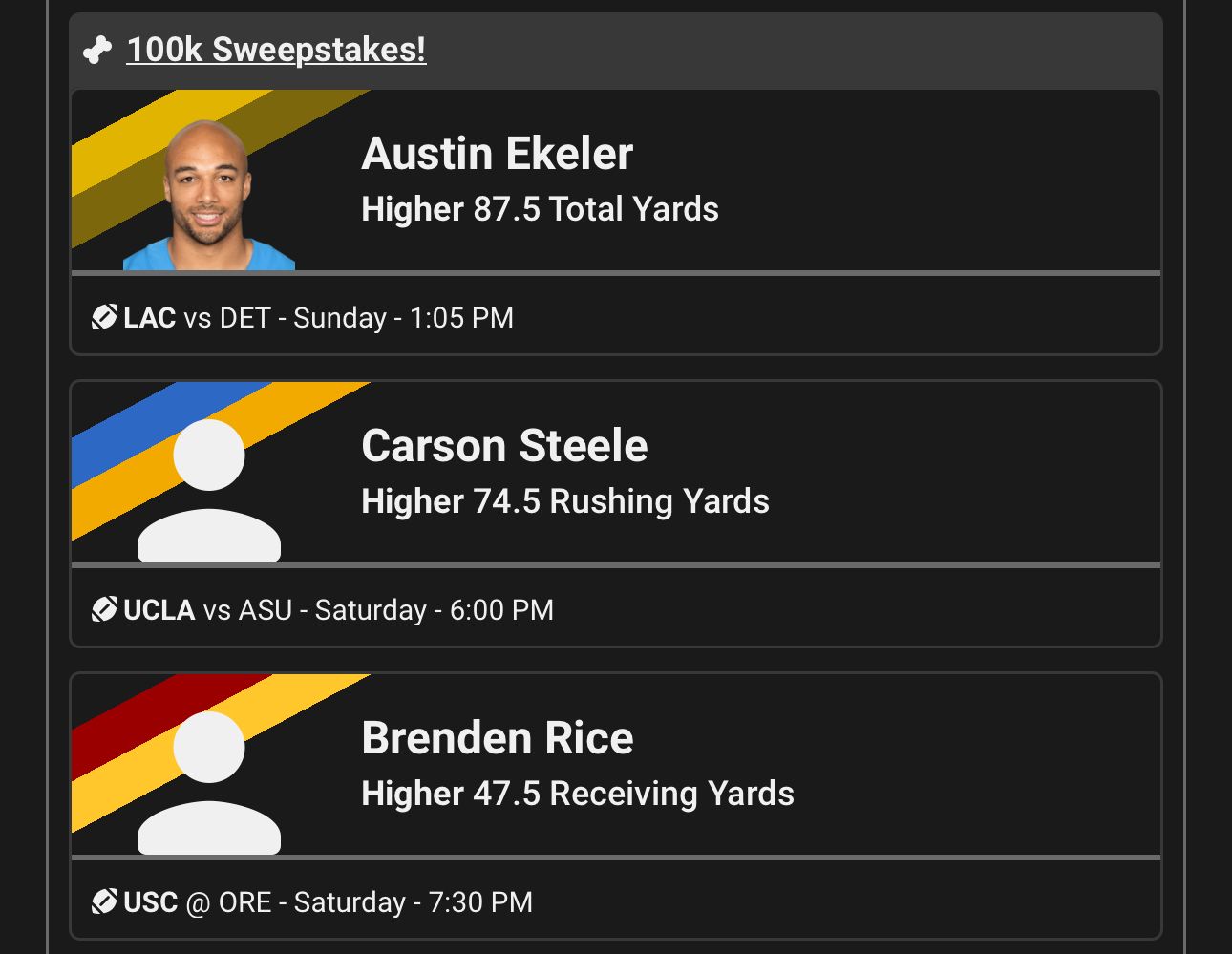Click Higher 87.5 Total Yards pick
Image resolution: width=1232 pixels, height=954 pixels.
point(540,209)
